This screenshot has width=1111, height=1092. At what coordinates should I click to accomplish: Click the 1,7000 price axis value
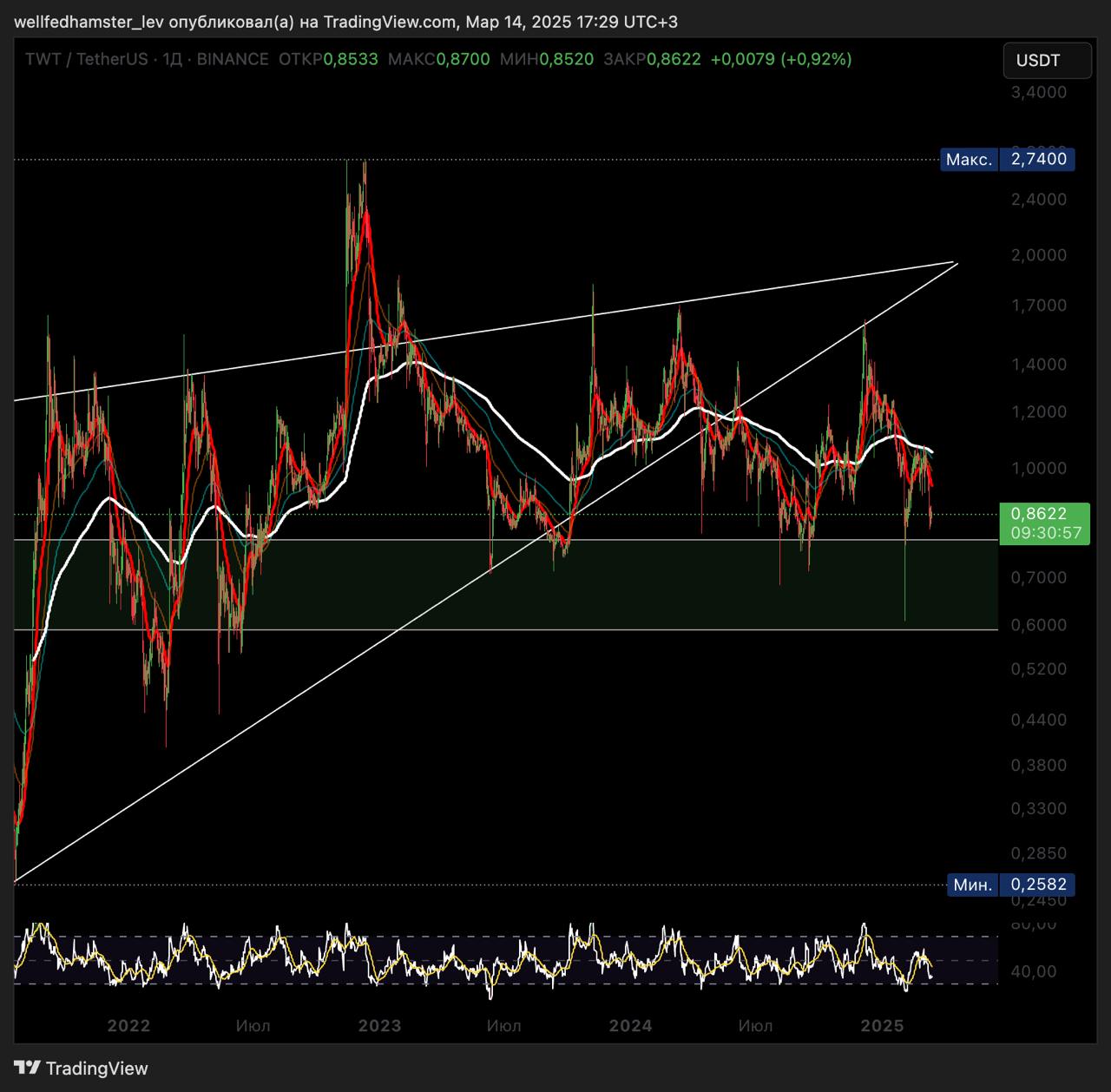tap(1039, 306)
